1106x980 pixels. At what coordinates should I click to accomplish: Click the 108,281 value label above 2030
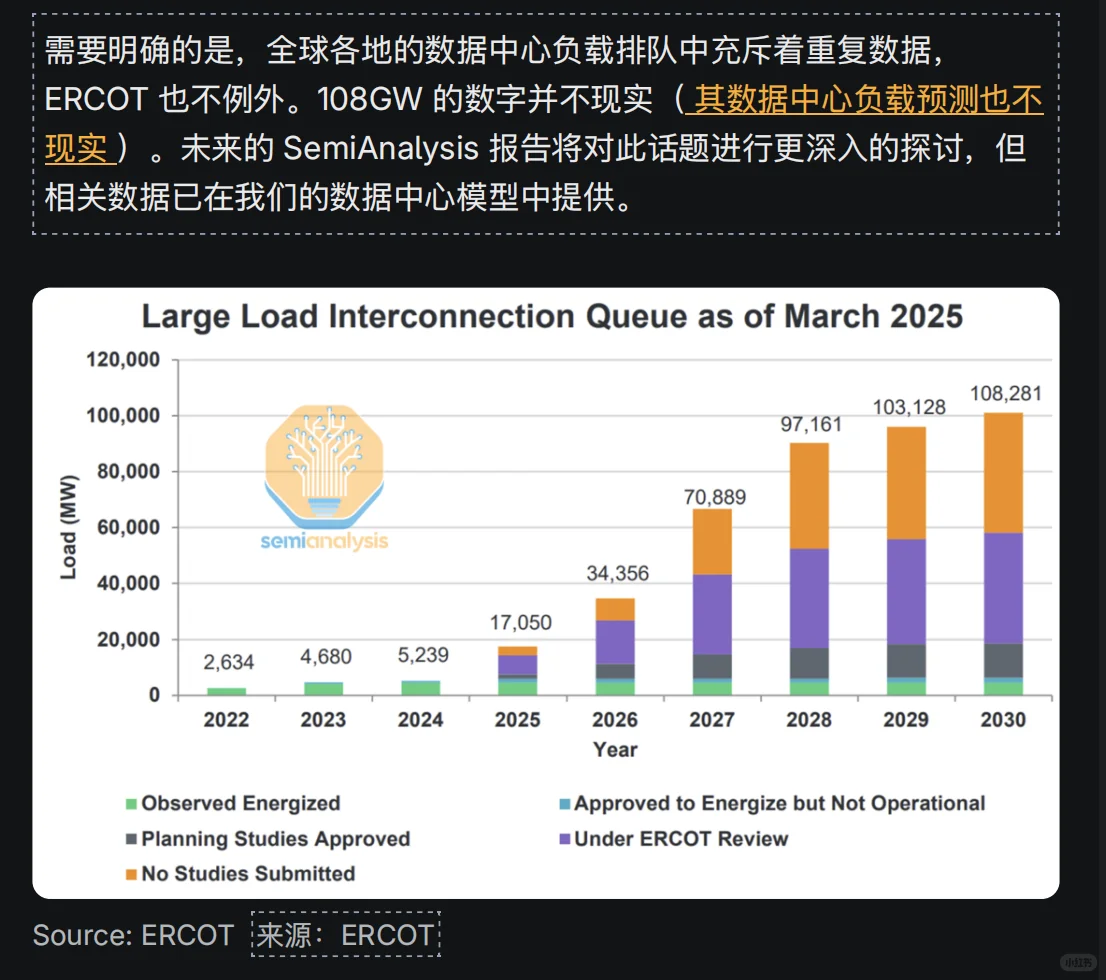[x=1004, y=393]
